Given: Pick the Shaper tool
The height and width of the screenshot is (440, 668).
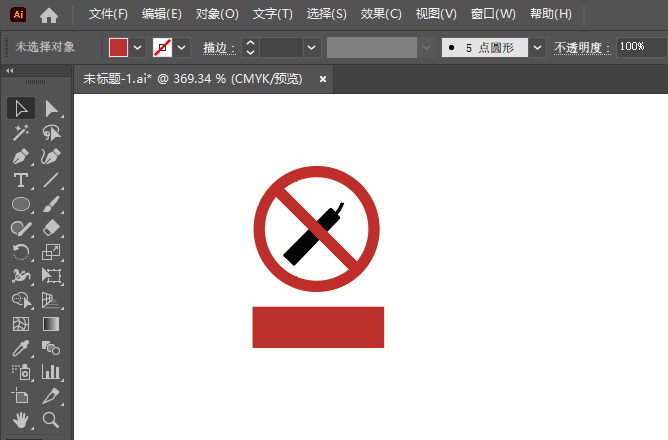Looking at the screenshot, I should [x=21, y=229].
